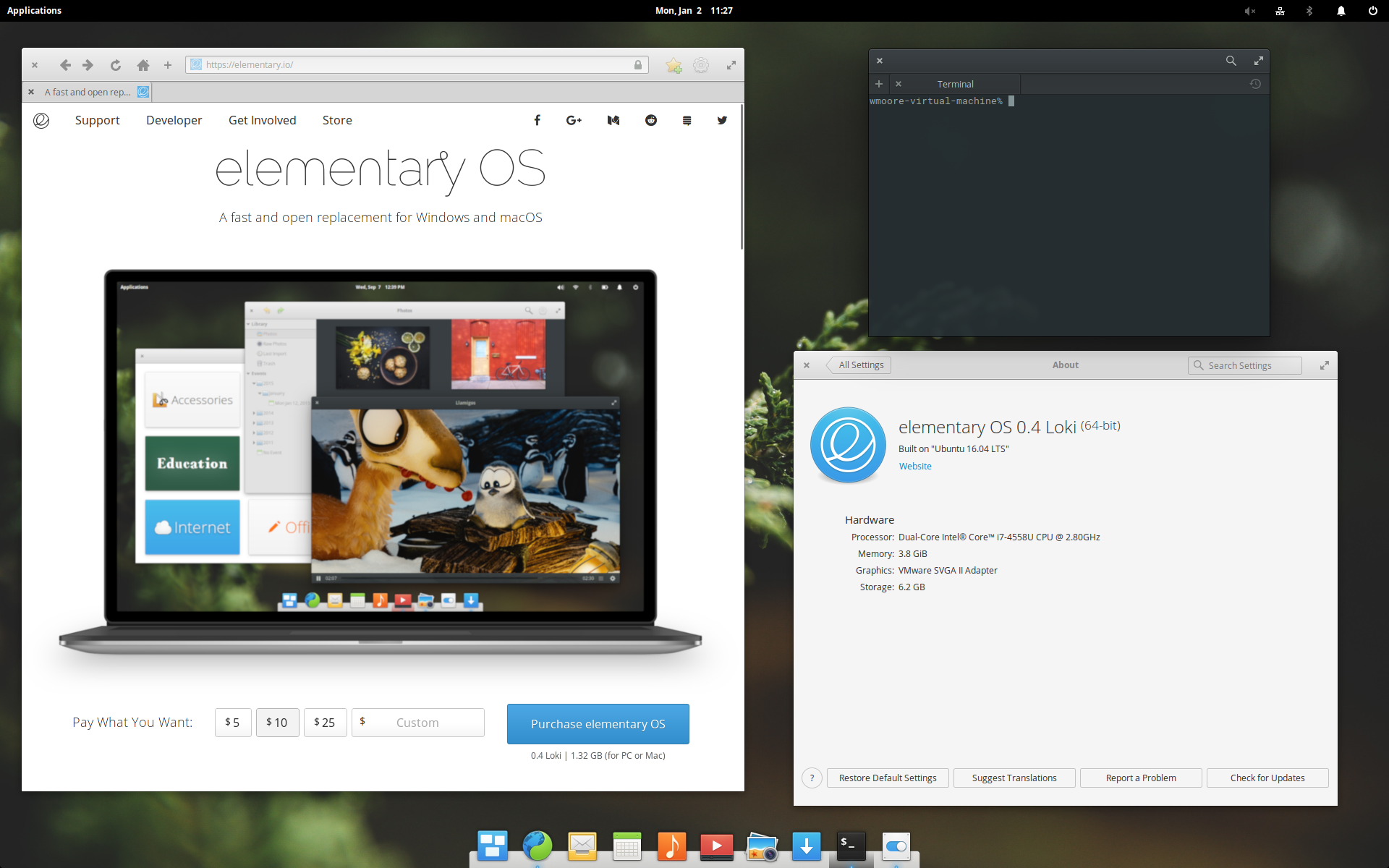Open the Support page

98,120
